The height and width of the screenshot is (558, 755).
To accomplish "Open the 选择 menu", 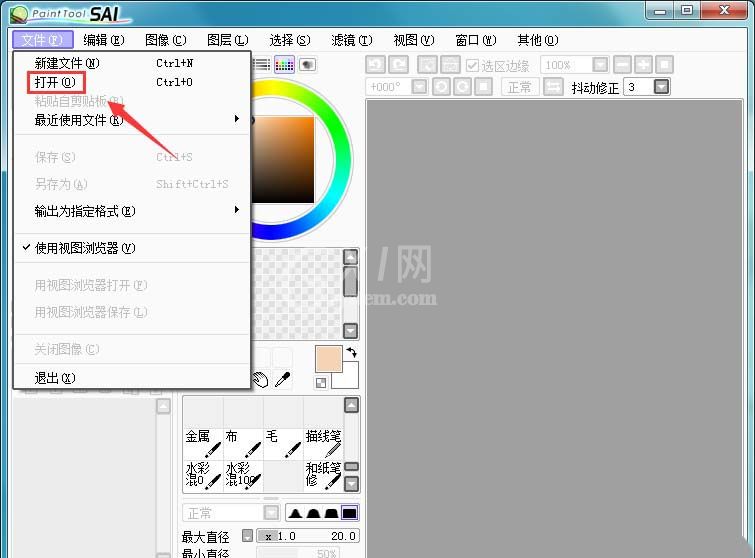I will (290, 40).
